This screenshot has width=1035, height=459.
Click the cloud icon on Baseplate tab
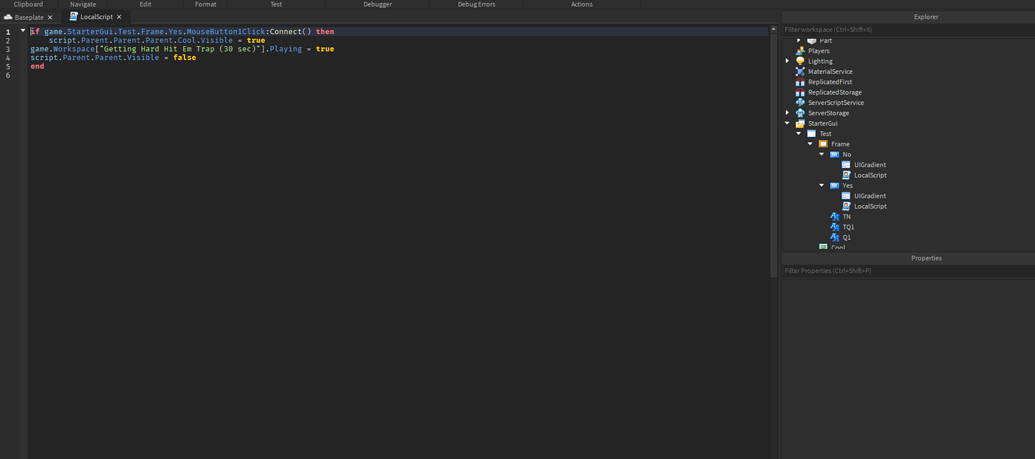point(9,17)
